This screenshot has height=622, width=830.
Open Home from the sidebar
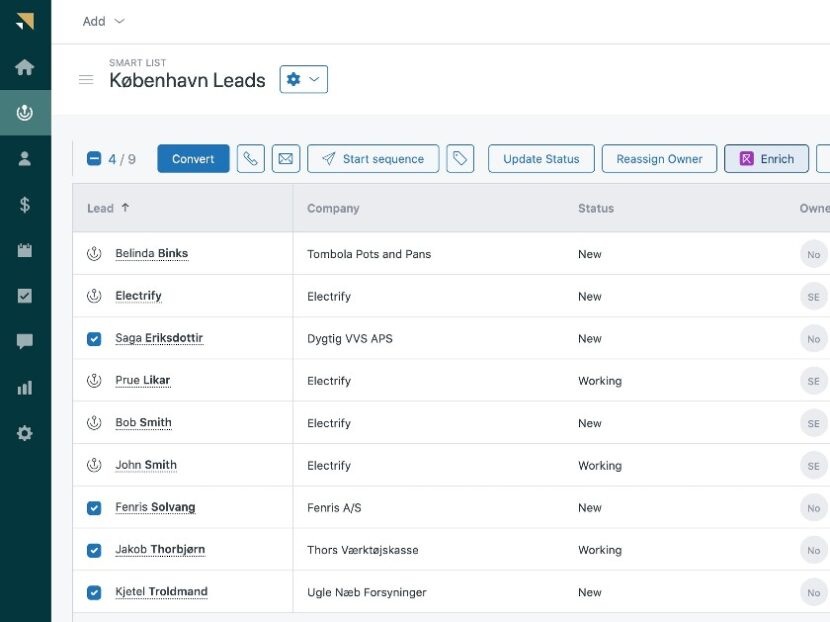click(25, 68)
